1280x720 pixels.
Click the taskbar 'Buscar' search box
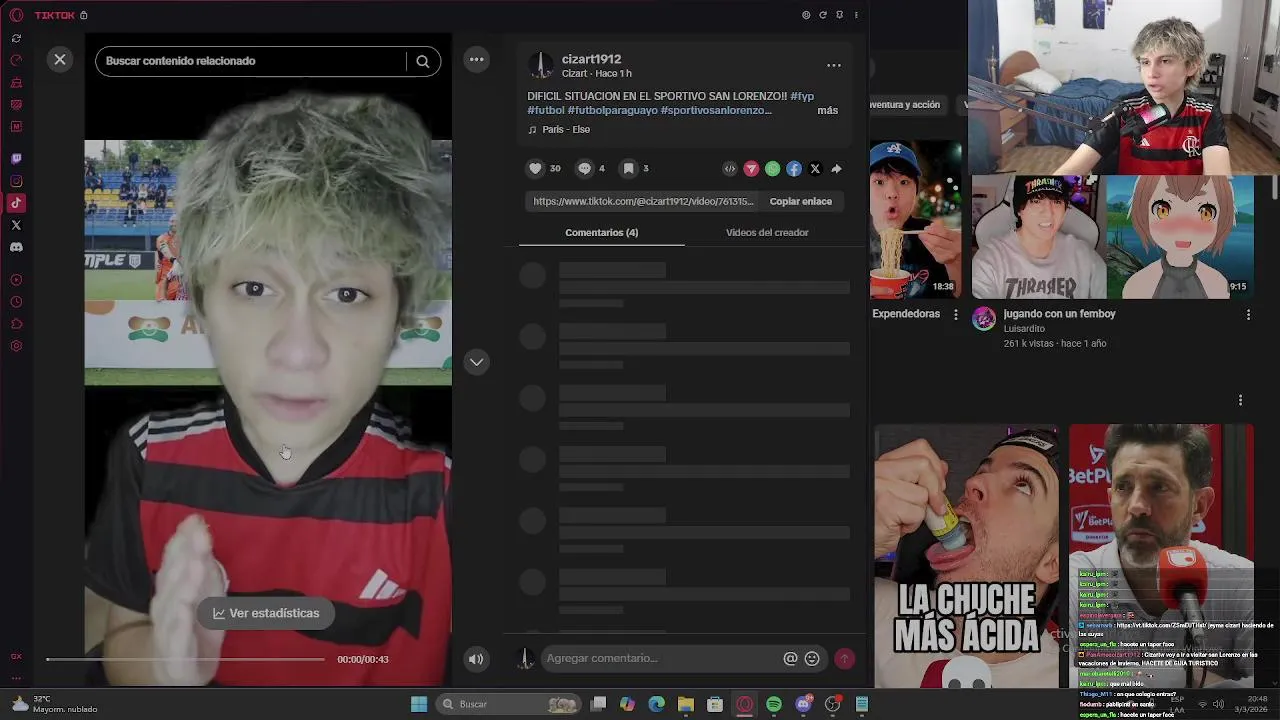click(x=510, y=704)
